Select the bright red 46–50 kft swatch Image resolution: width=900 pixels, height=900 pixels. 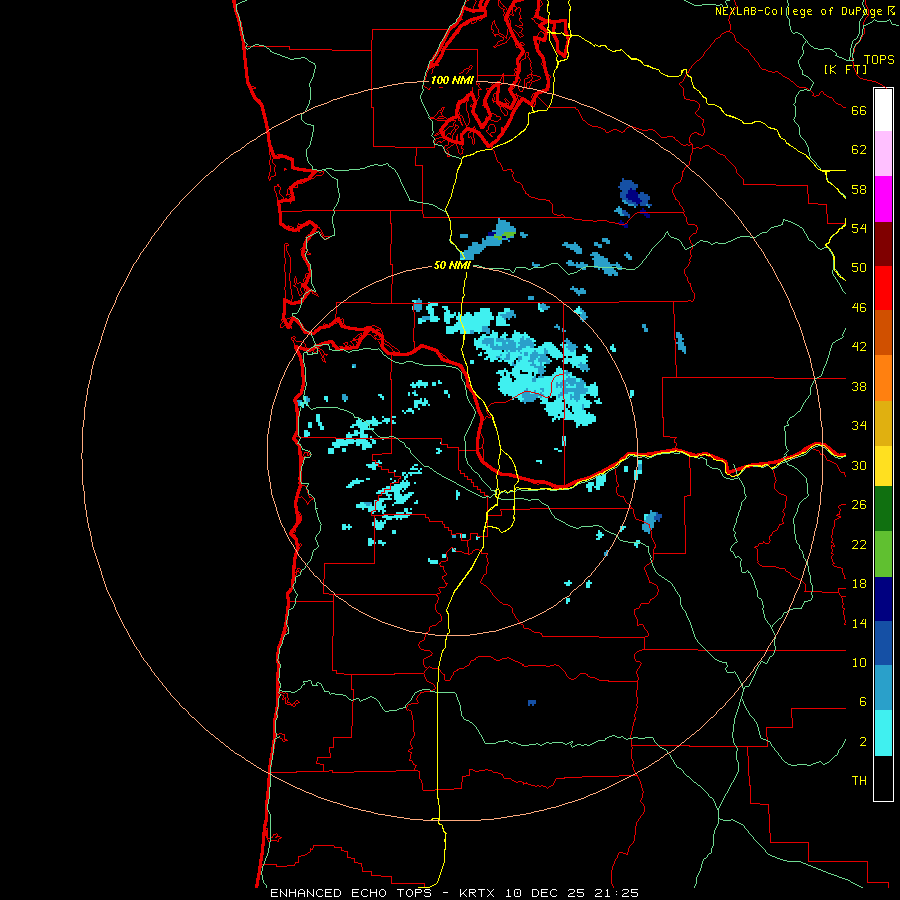tap(883, 288)
